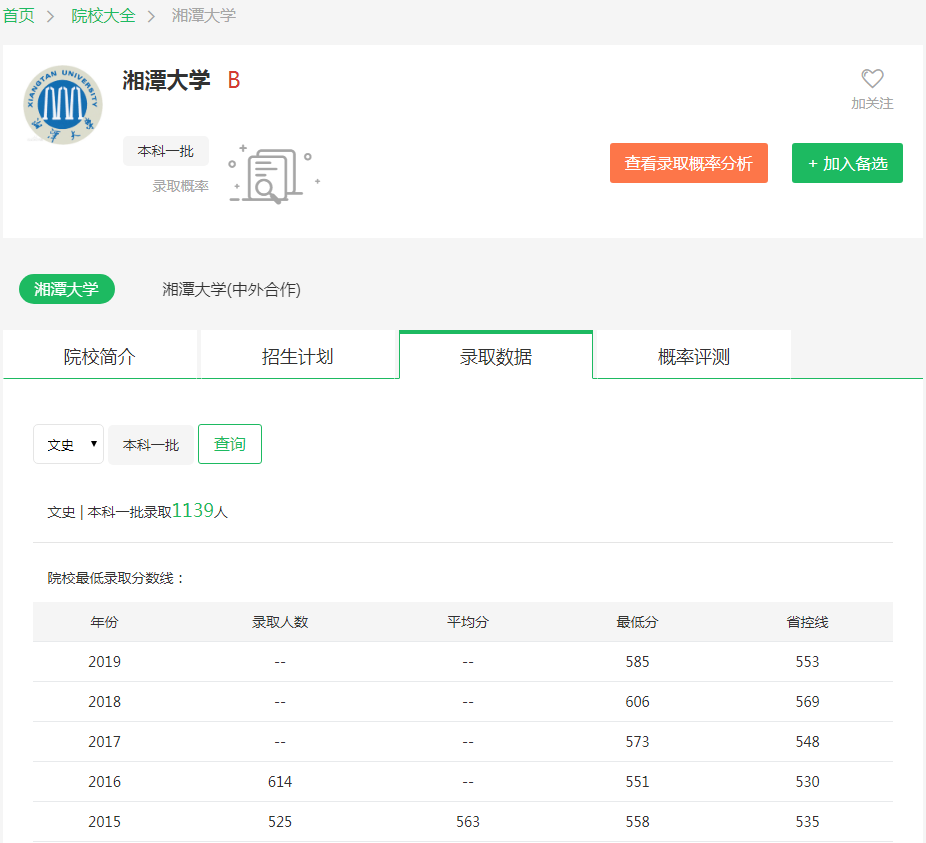Select the 2015 year cell
The width and height of the screenshot is (926, 843).
(105, 822)
